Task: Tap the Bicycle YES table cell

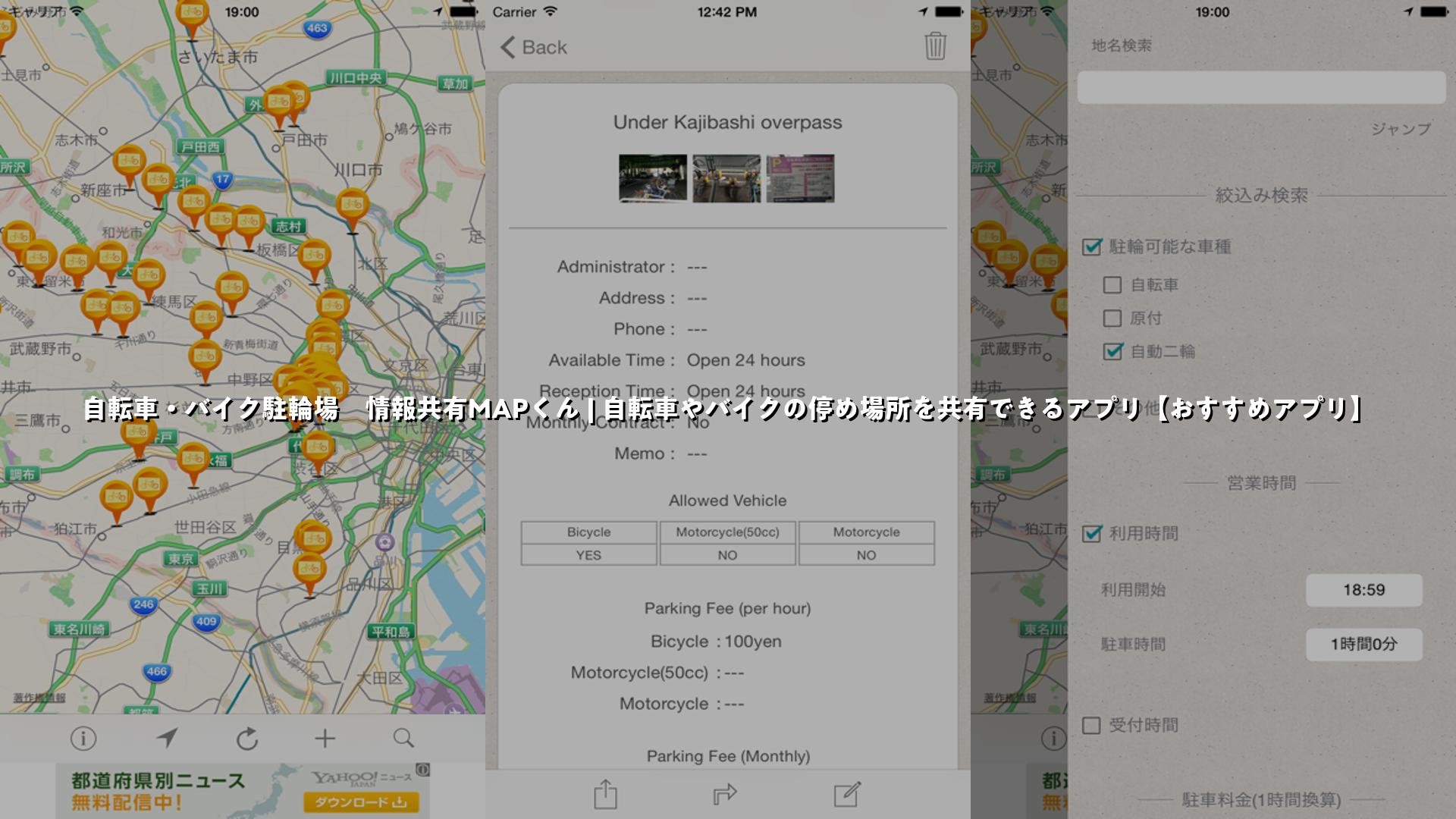Action: pos(588,555)
